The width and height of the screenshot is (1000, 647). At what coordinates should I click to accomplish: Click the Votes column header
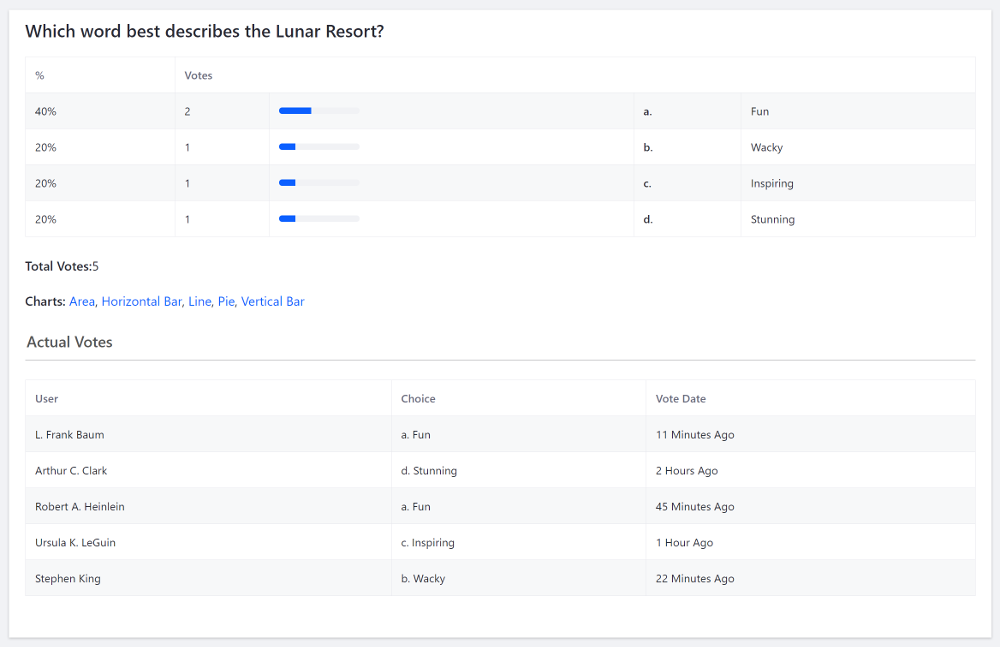[x=198, y=75]
